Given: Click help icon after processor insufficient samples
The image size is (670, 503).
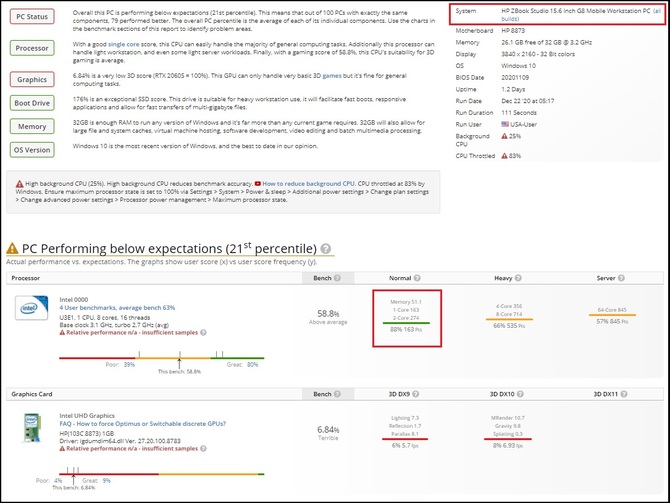Looking at the screenshot, I should [x=203, y=332].
